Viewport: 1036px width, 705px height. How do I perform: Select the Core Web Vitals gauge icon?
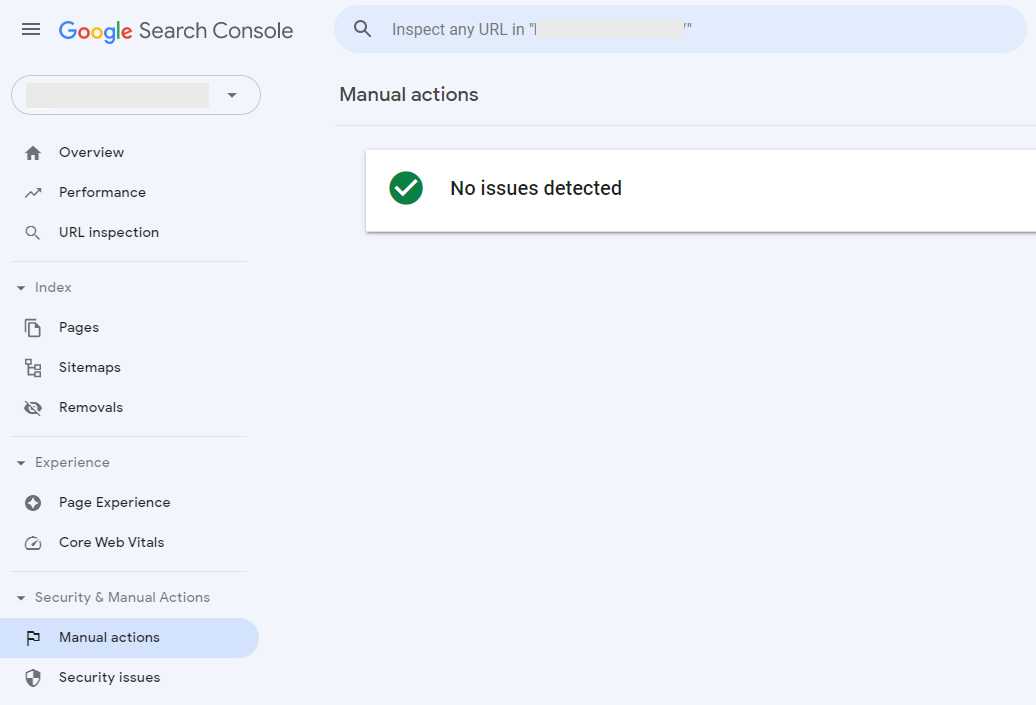[x=33, y=542]
